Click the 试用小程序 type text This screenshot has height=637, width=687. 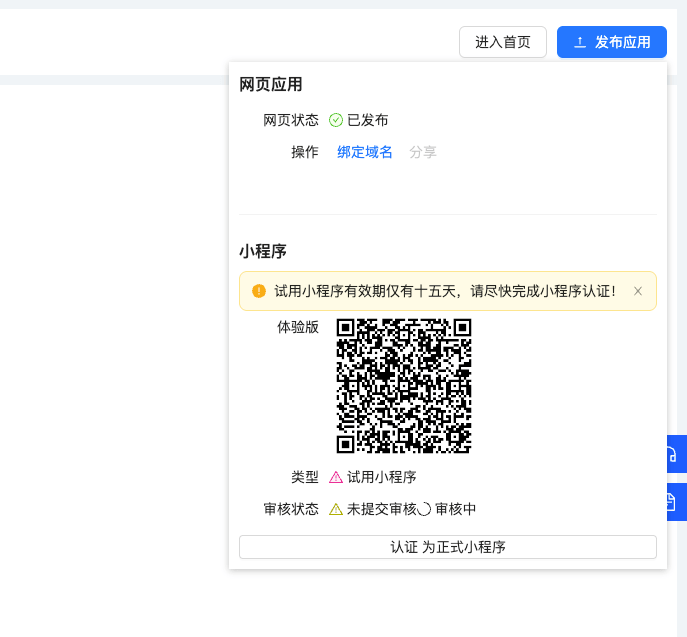coord(382,477)
